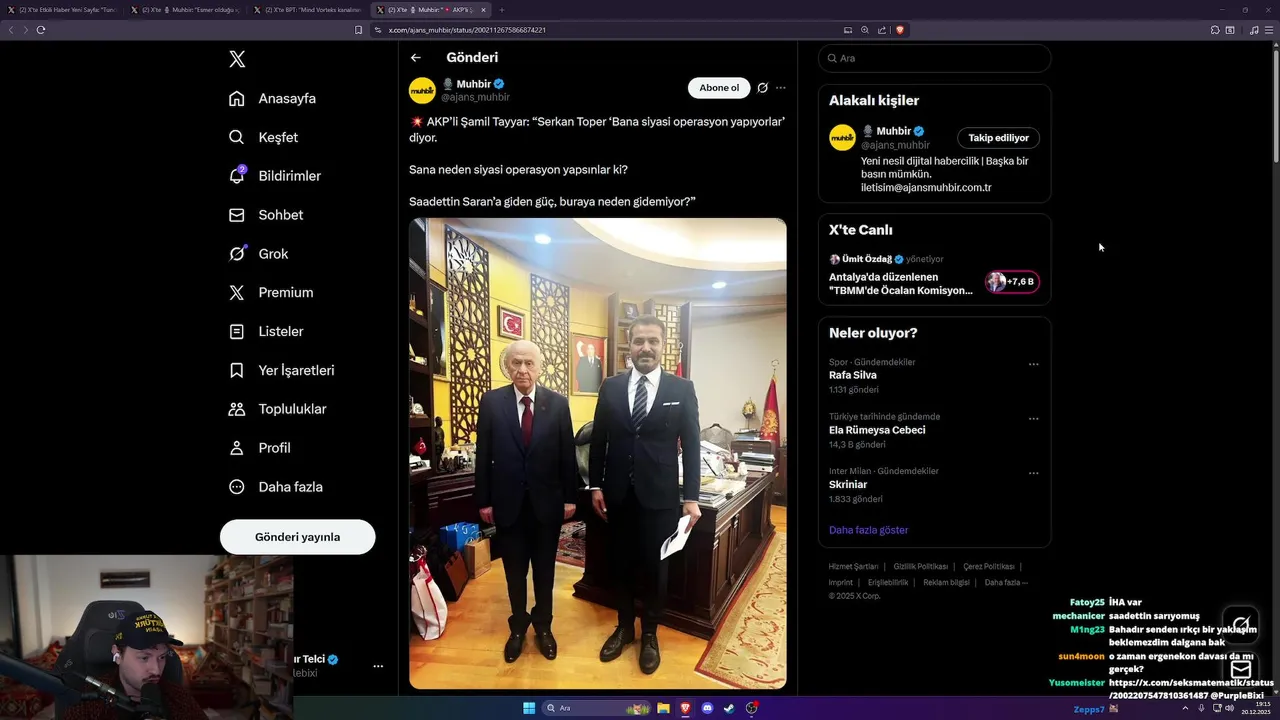This screenshot has height=720, width=1280.
Task: Open Steam from taskbar
Action: coord(729,708)
